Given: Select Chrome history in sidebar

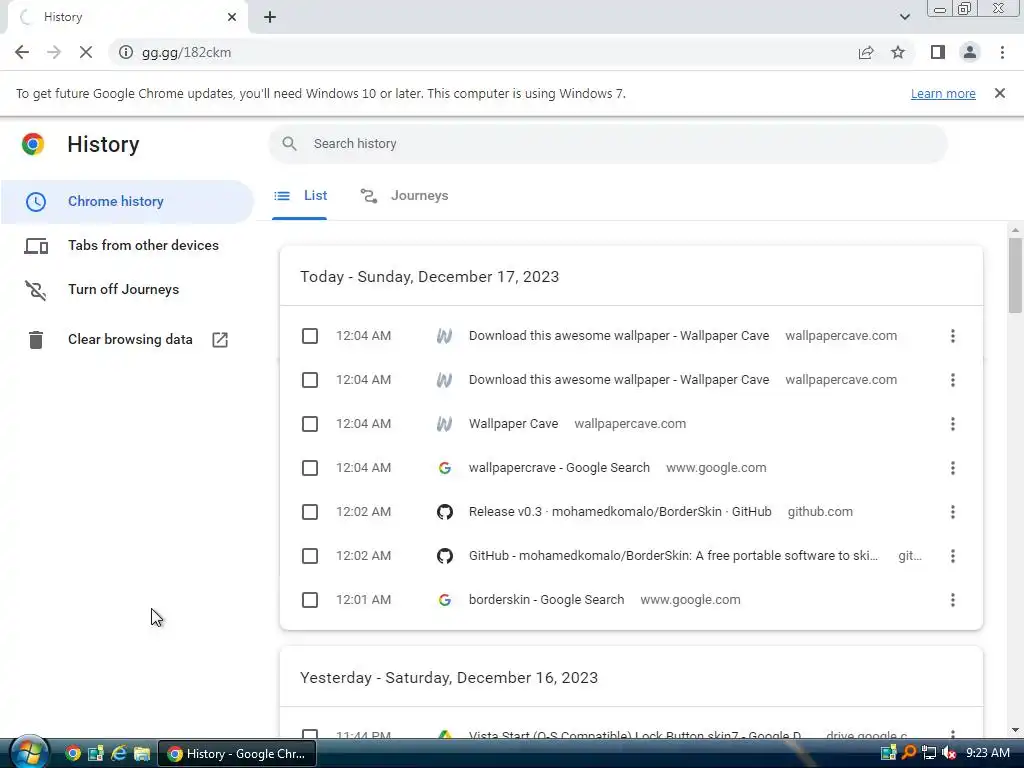Looking at the screenshot, I should coord(127,201).
